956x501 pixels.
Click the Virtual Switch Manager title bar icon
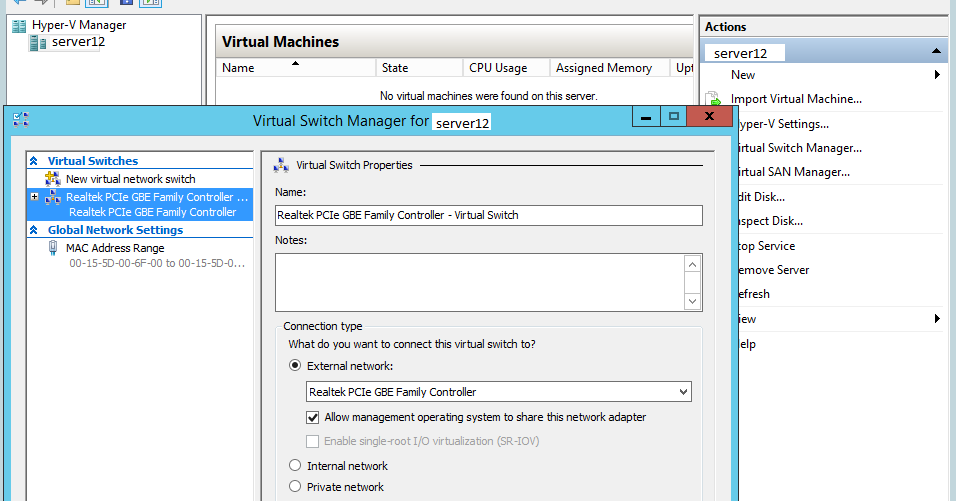click(x=21, y=119)
